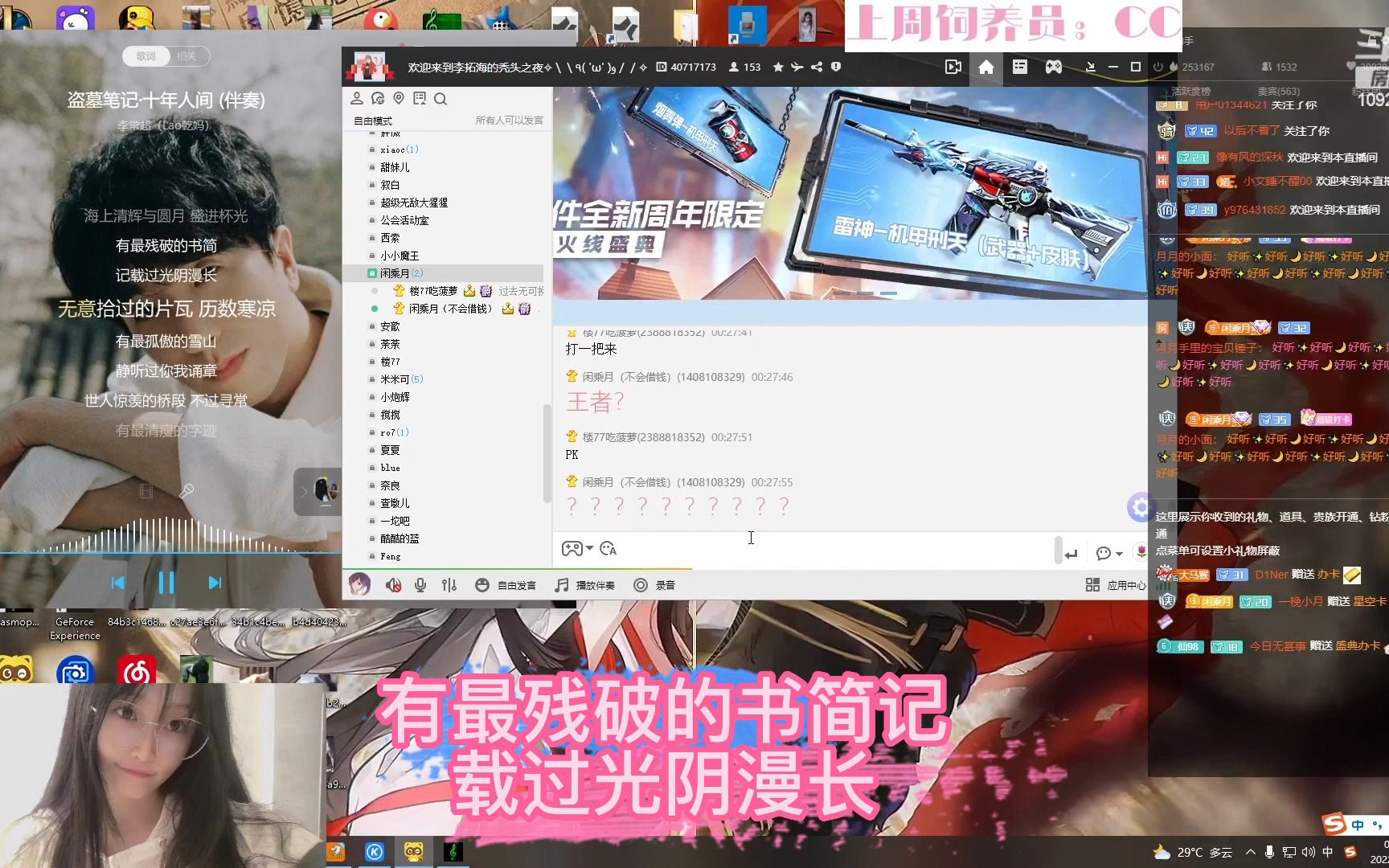1389x868 pixels.
Task: Click the channel list scrollbar
Action: pyautogui.click(x=547, y=454)
